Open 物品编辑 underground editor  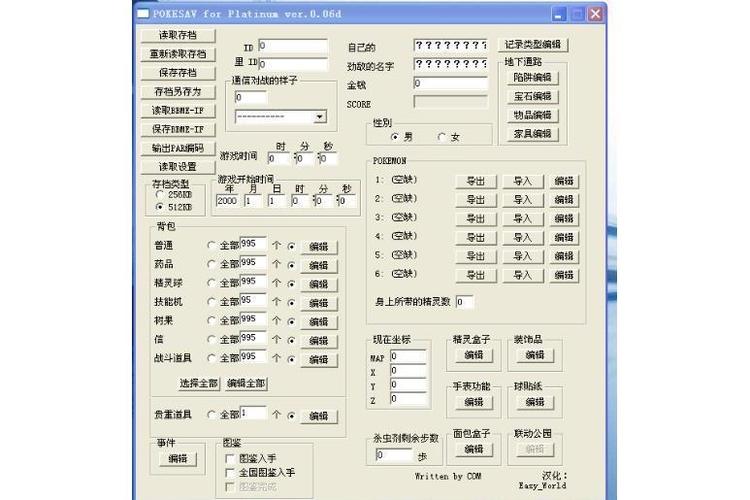(x=532, y=115)
